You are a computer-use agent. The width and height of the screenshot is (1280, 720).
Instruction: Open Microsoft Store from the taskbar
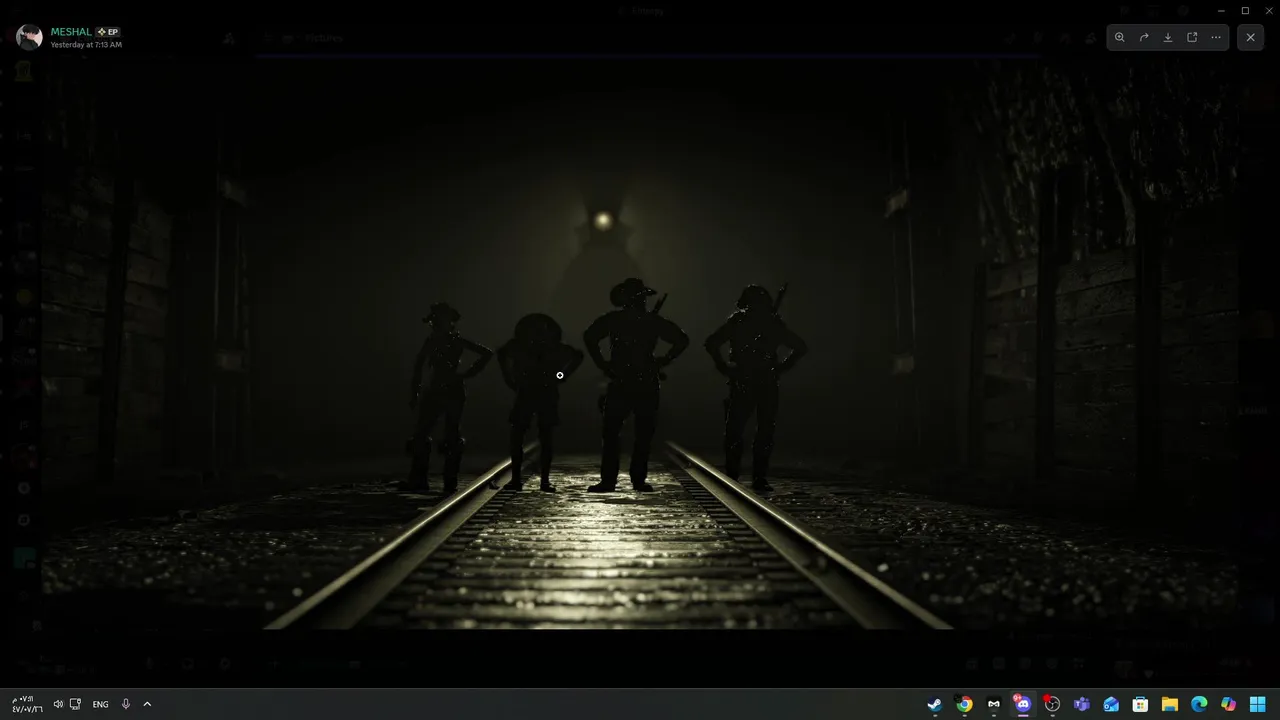click(1140, 704)
